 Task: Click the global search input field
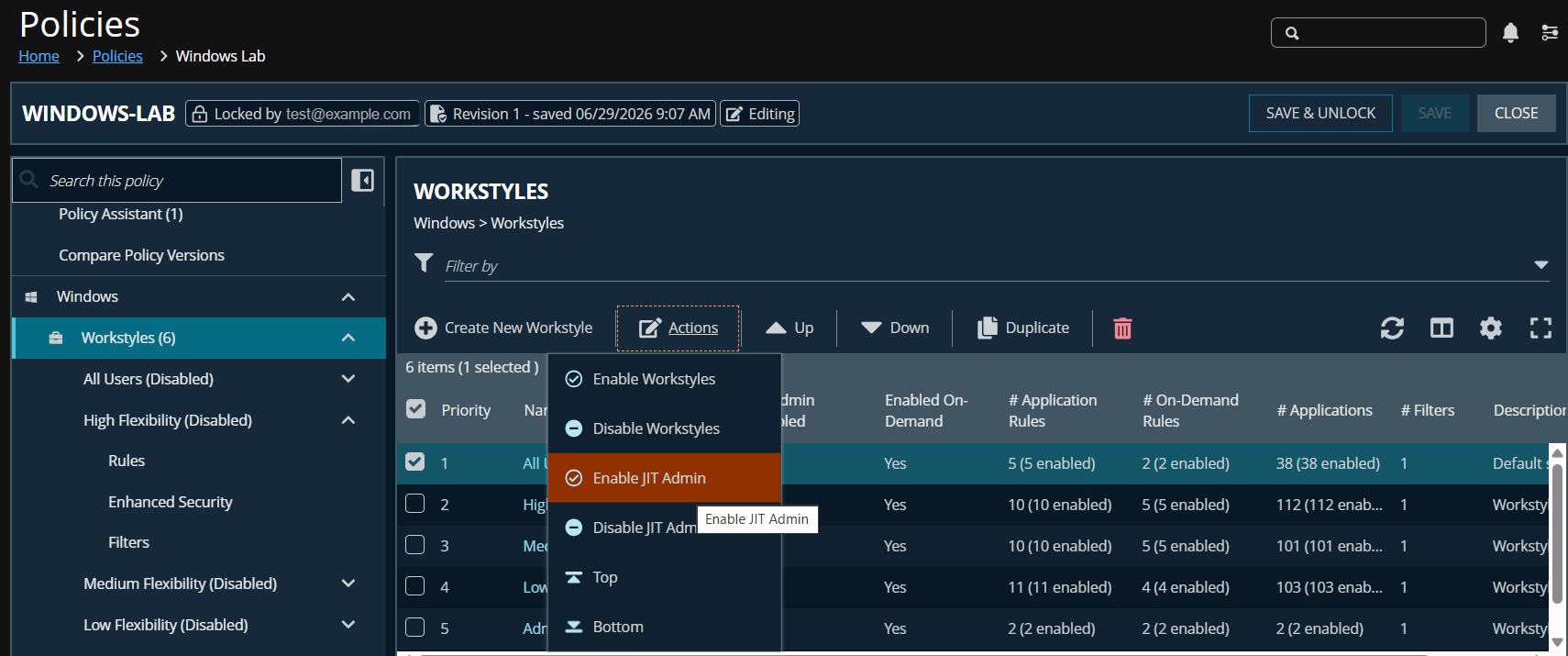[x=1378, y=33]
